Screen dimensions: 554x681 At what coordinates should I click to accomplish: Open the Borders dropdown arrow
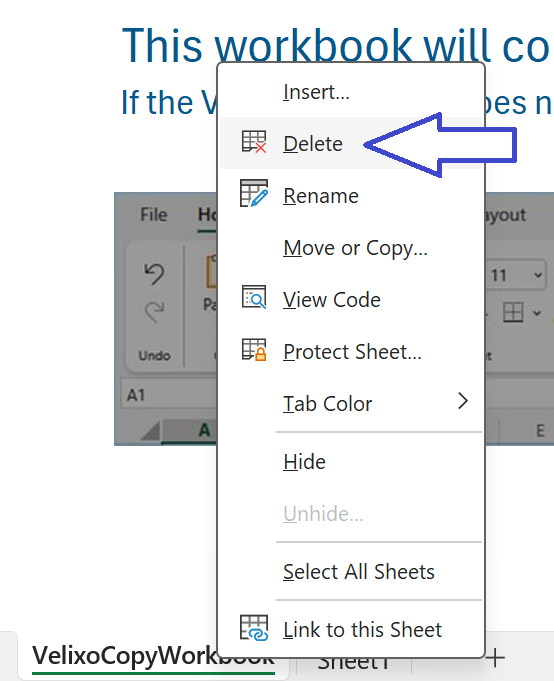click(x=537, y=313)
